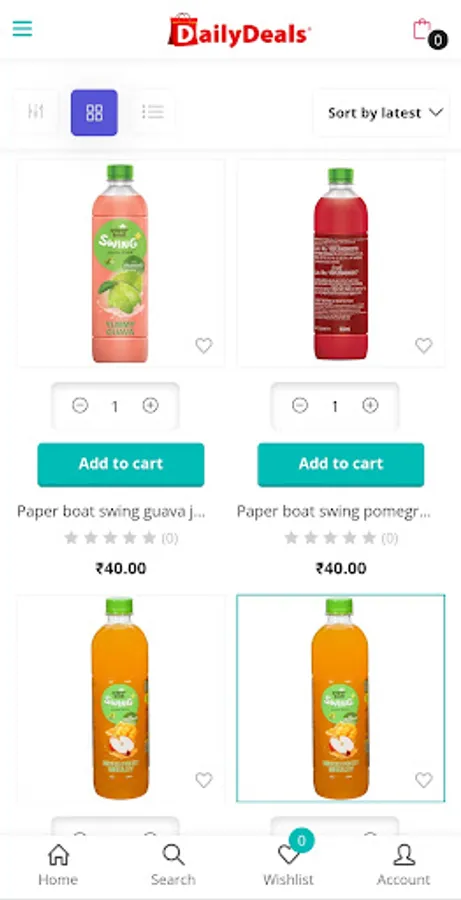Open the Wishlist tab

(x=288, y=864)
